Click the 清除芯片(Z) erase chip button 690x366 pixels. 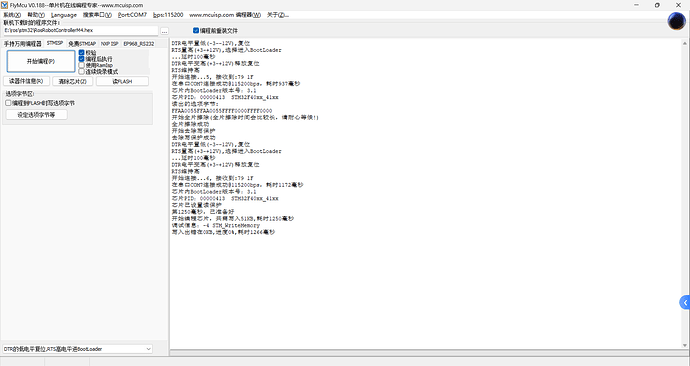pyautogui.click(x=73, y=81)
